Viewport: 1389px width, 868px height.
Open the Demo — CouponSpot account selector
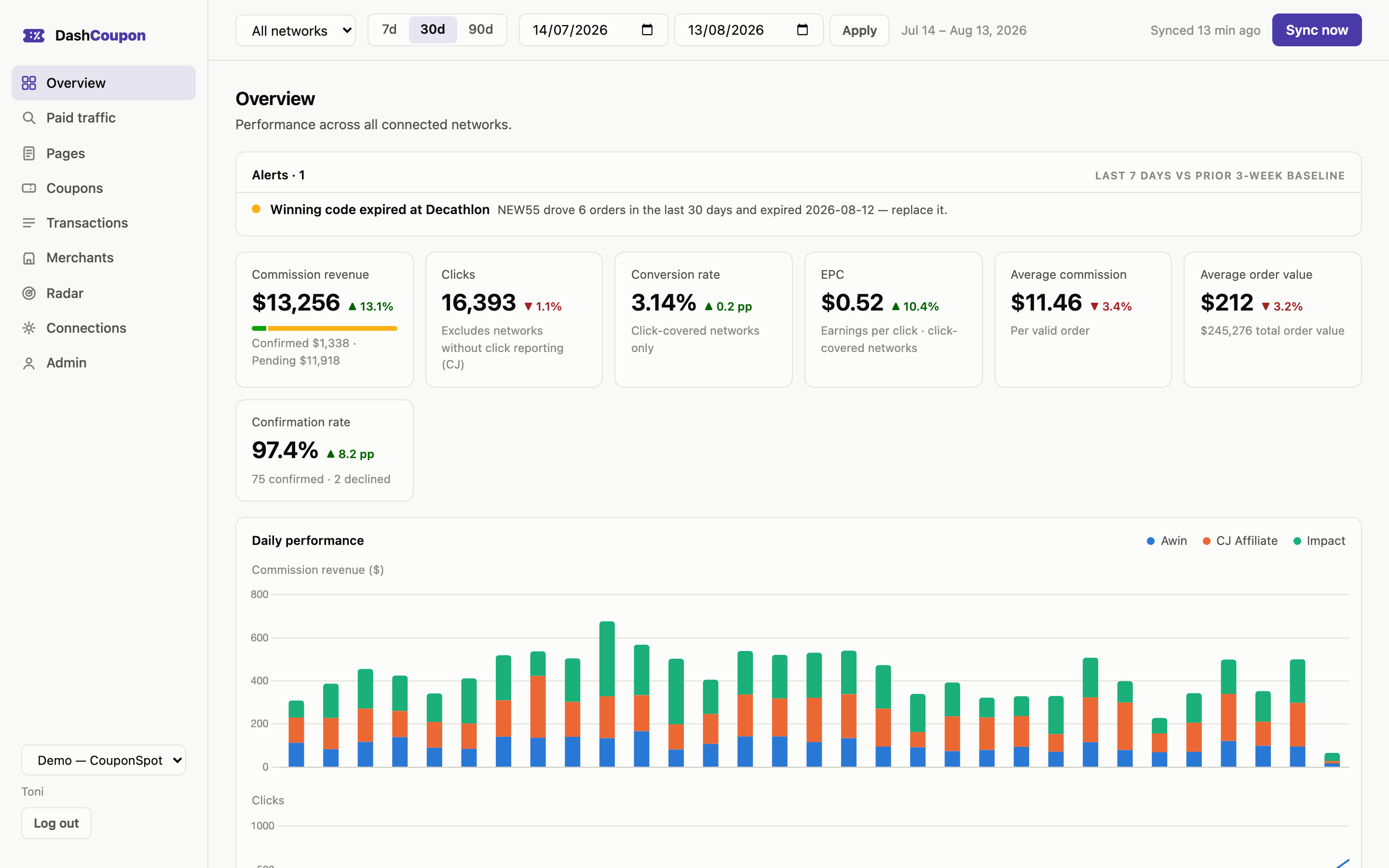click(104, 760)
